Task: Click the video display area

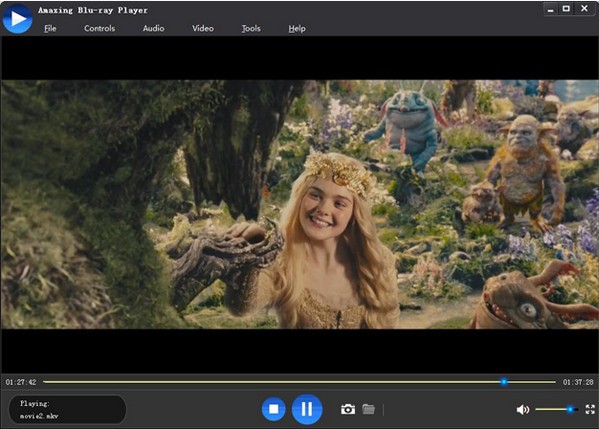Action: click(x=300, y=204)
